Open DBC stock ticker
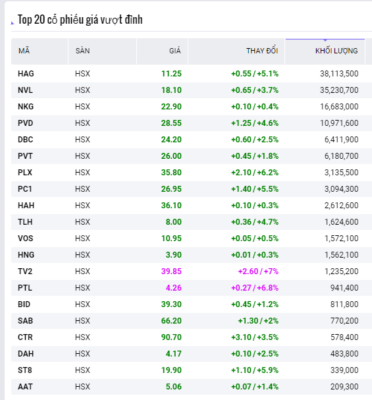The width and height of the screenshot is (372, 400). click(25, 140)
